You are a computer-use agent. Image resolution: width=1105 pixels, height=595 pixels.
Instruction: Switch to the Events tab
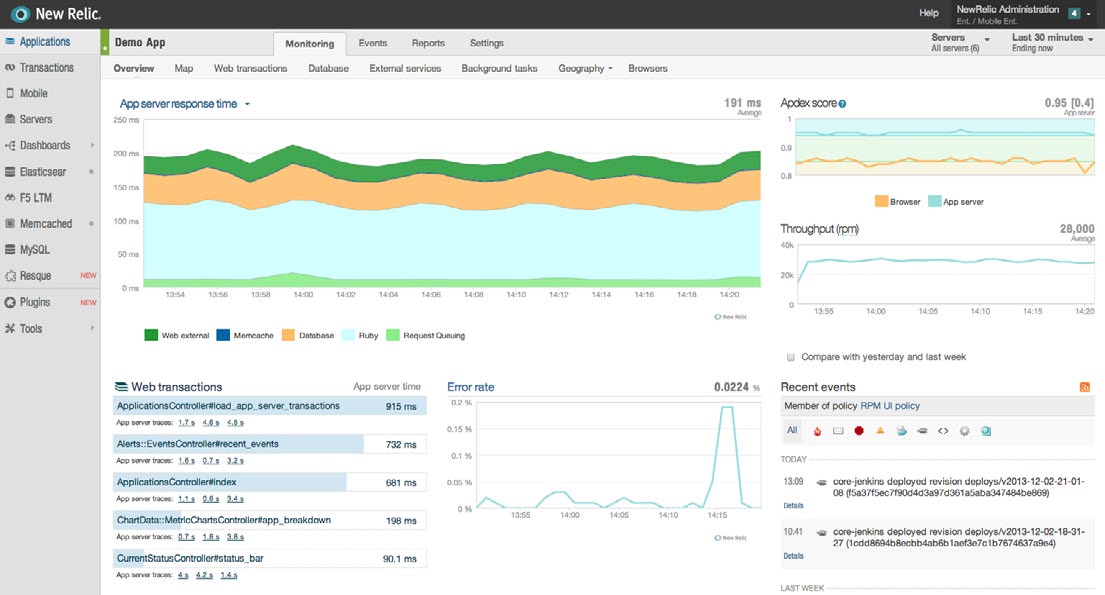coord(373,43)
